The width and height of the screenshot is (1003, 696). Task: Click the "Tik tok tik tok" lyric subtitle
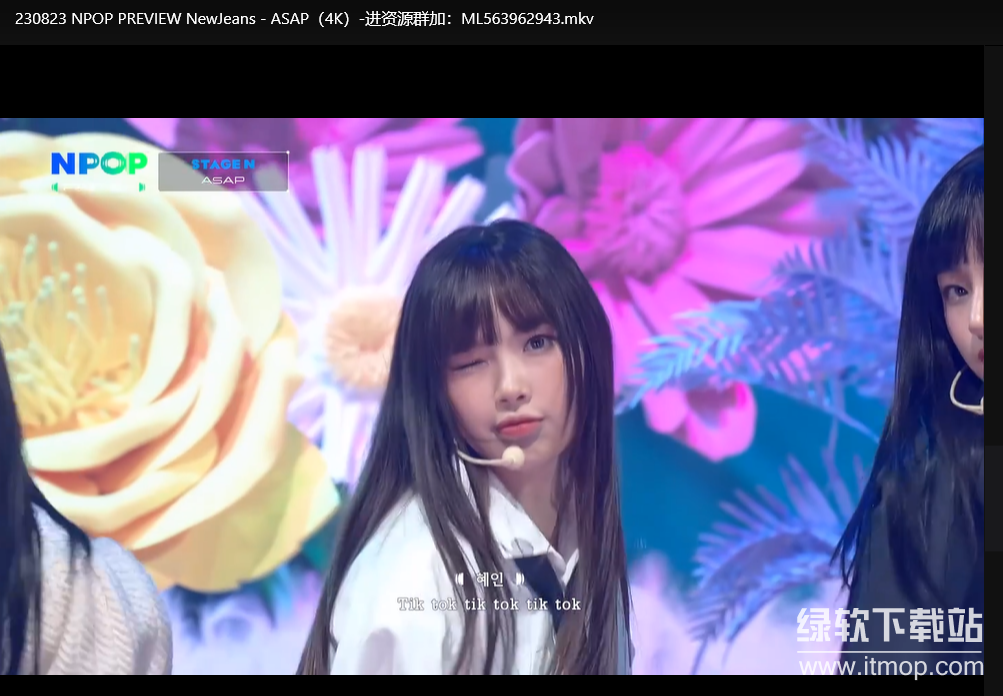pyautogui.click(x=488, y=604)
